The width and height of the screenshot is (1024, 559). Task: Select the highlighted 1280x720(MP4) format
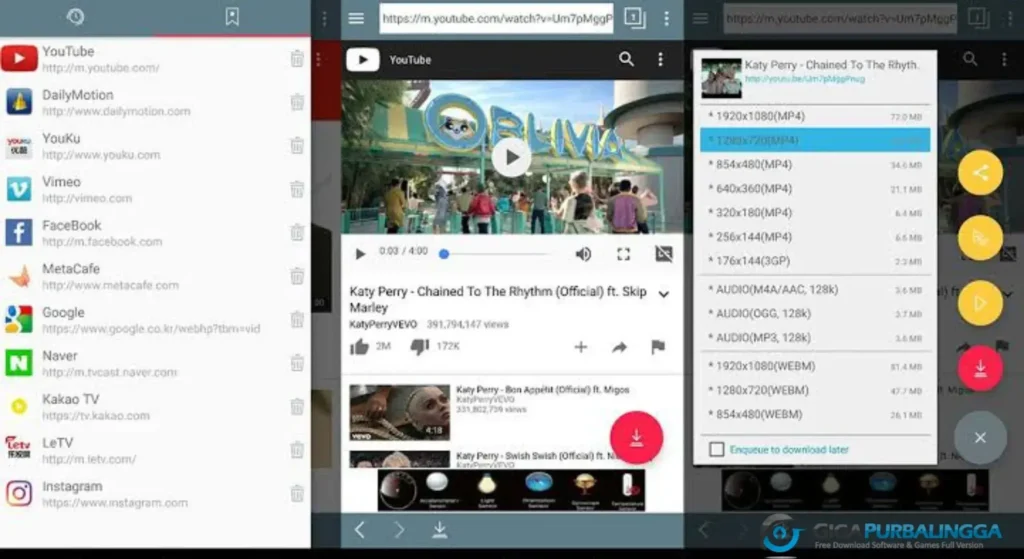[815, 140]
